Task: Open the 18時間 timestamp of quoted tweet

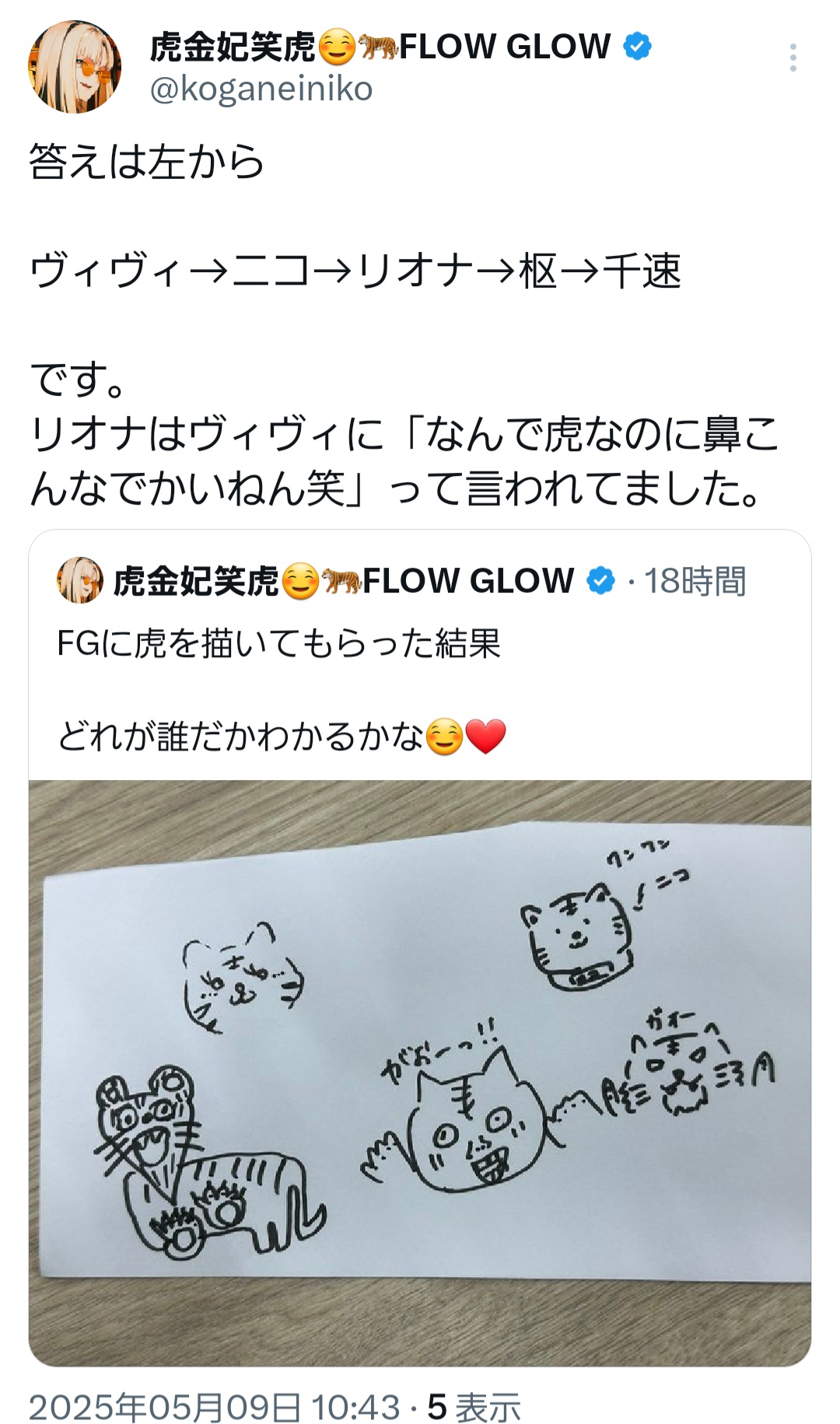Action: point(695,581)
